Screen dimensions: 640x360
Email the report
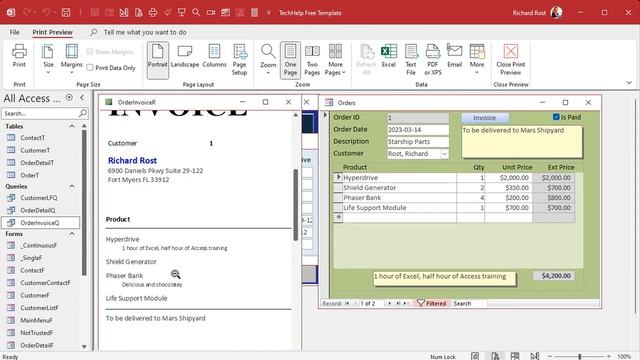click(454, 56)
